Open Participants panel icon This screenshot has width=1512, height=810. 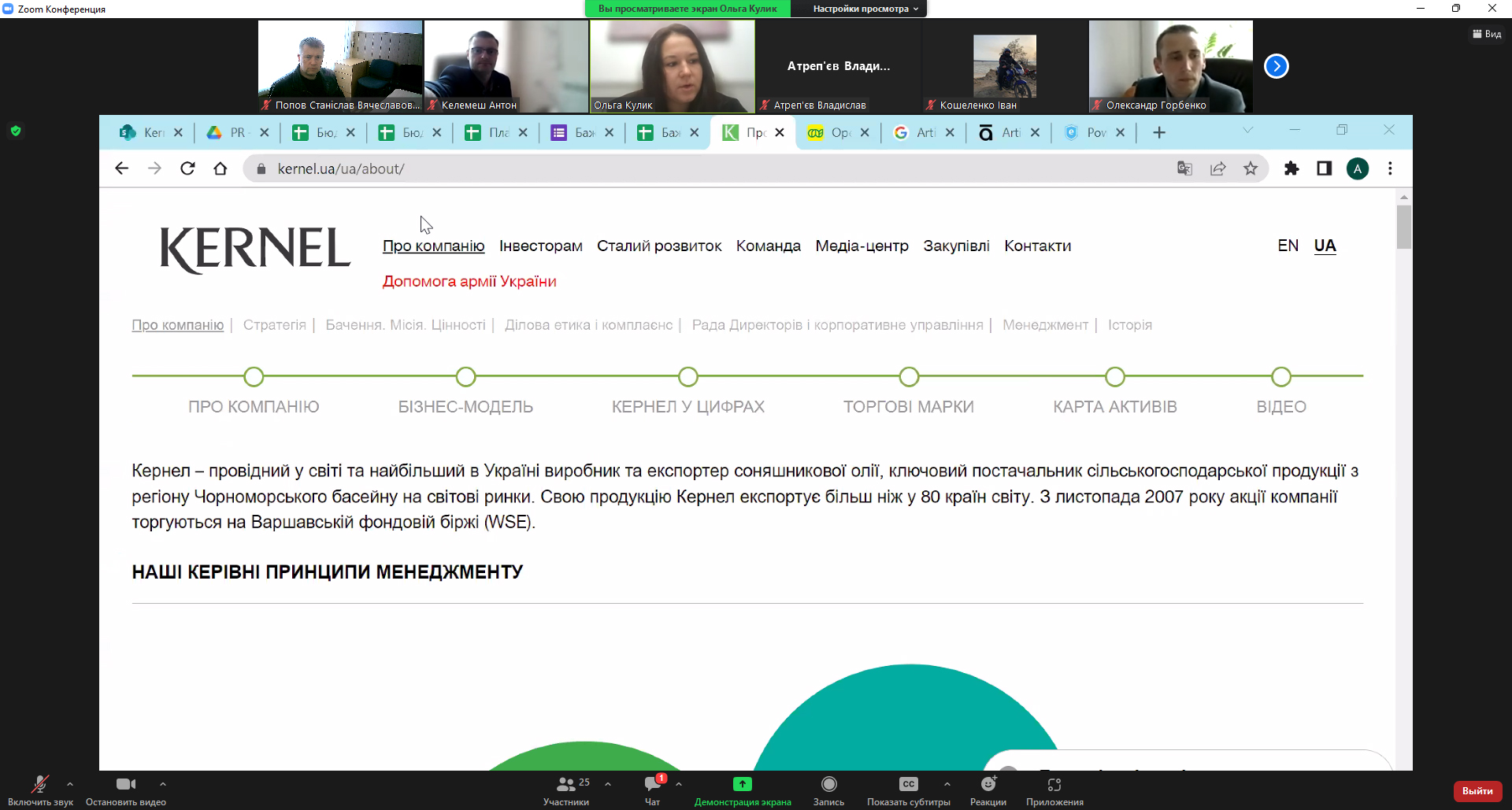point(565,784)
